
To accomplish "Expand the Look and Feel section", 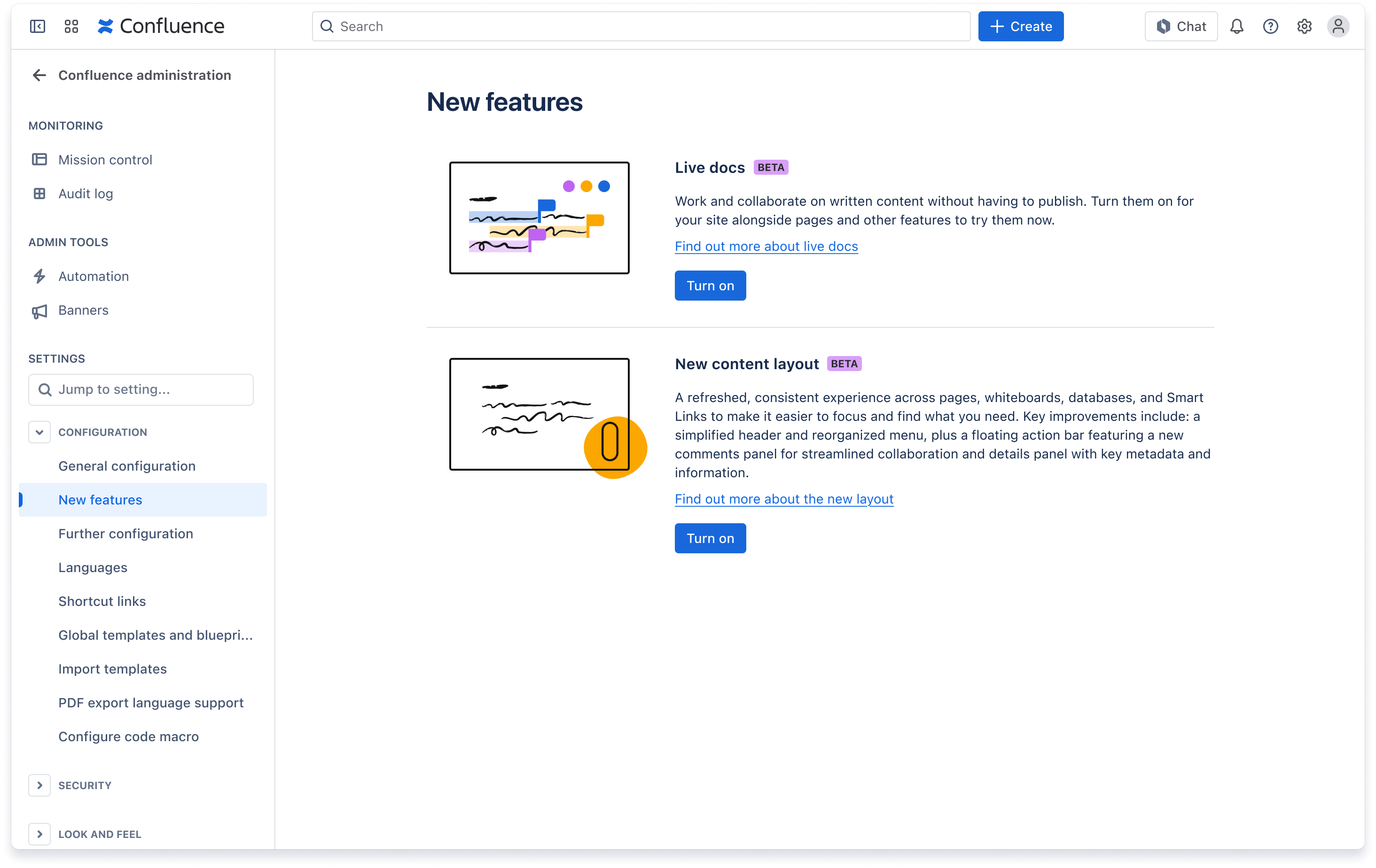I will (x=39, y=834).
